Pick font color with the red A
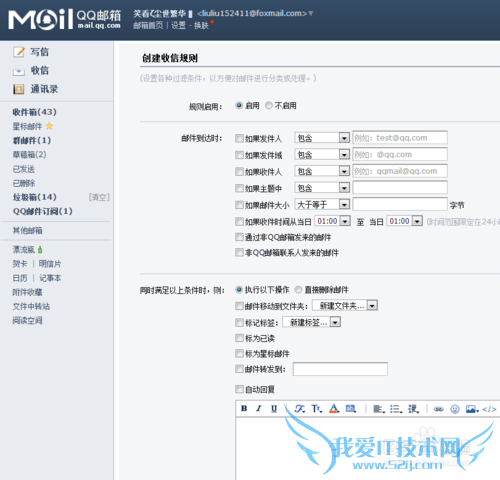The height and width of the screenshot is (480, 500). (334, 408)
